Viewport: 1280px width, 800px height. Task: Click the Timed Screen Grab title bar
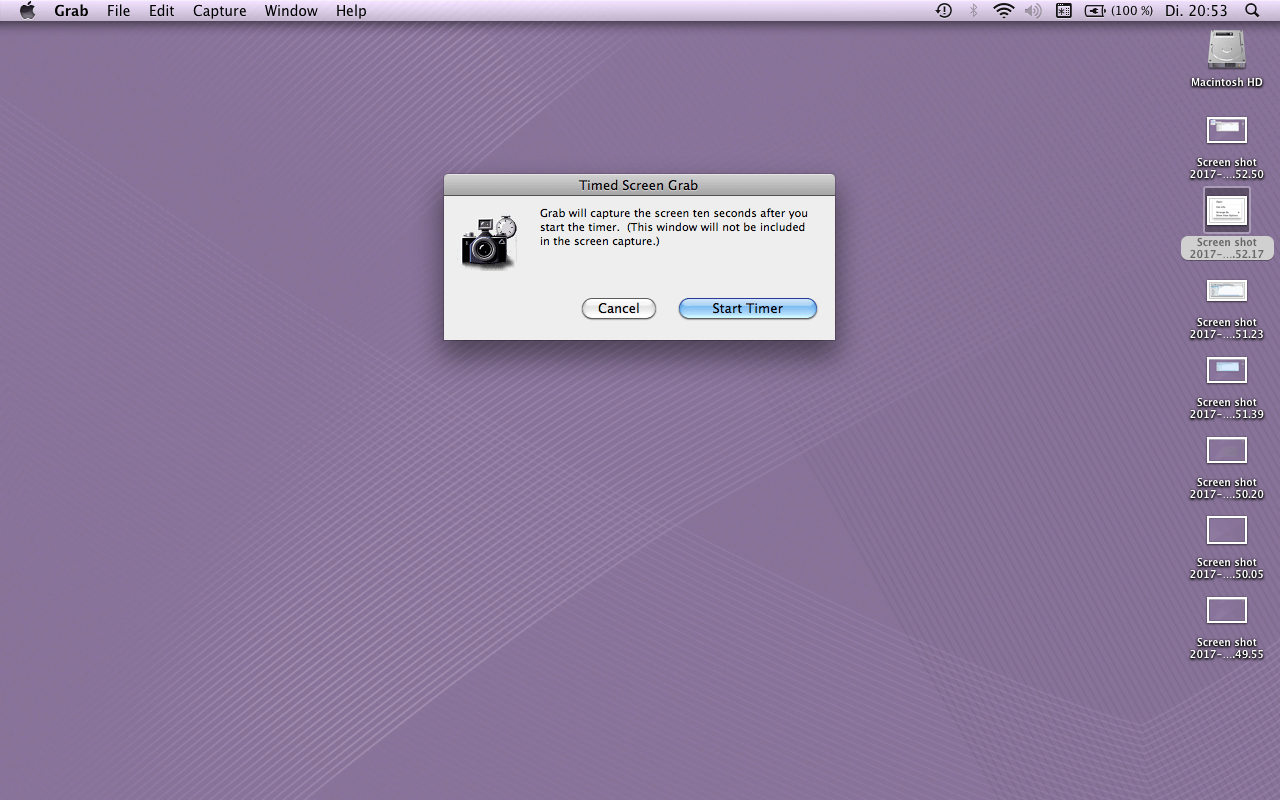point(639,185)
